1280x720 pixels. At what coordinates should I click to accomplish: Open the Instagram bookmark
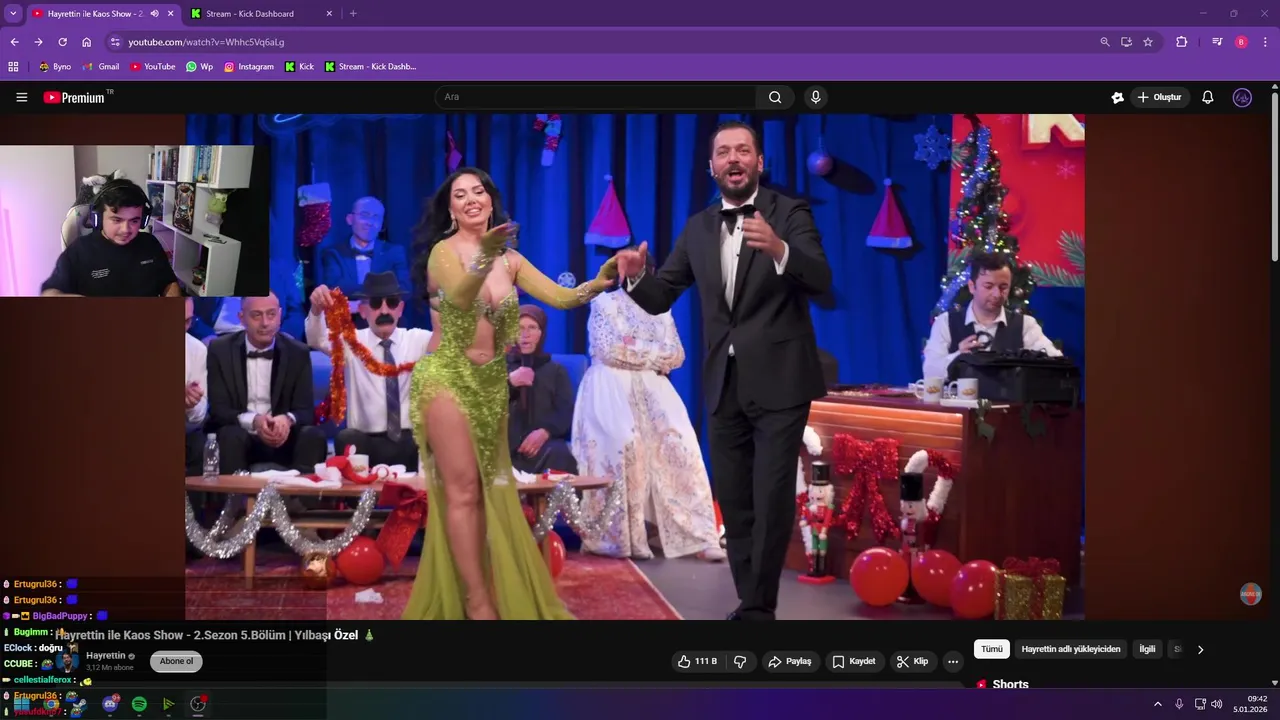[249, 67]
